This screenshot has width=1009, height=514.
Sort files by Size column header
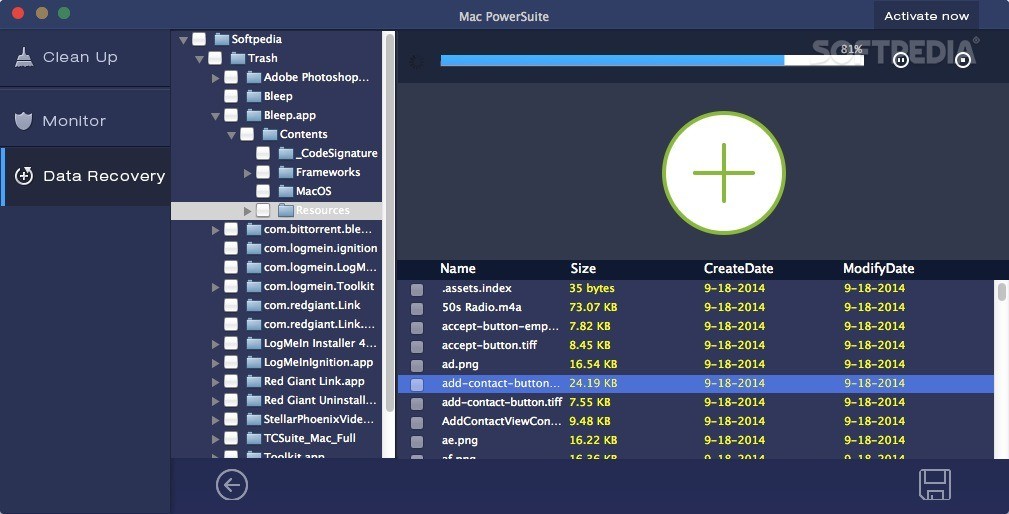pos(583,268)
